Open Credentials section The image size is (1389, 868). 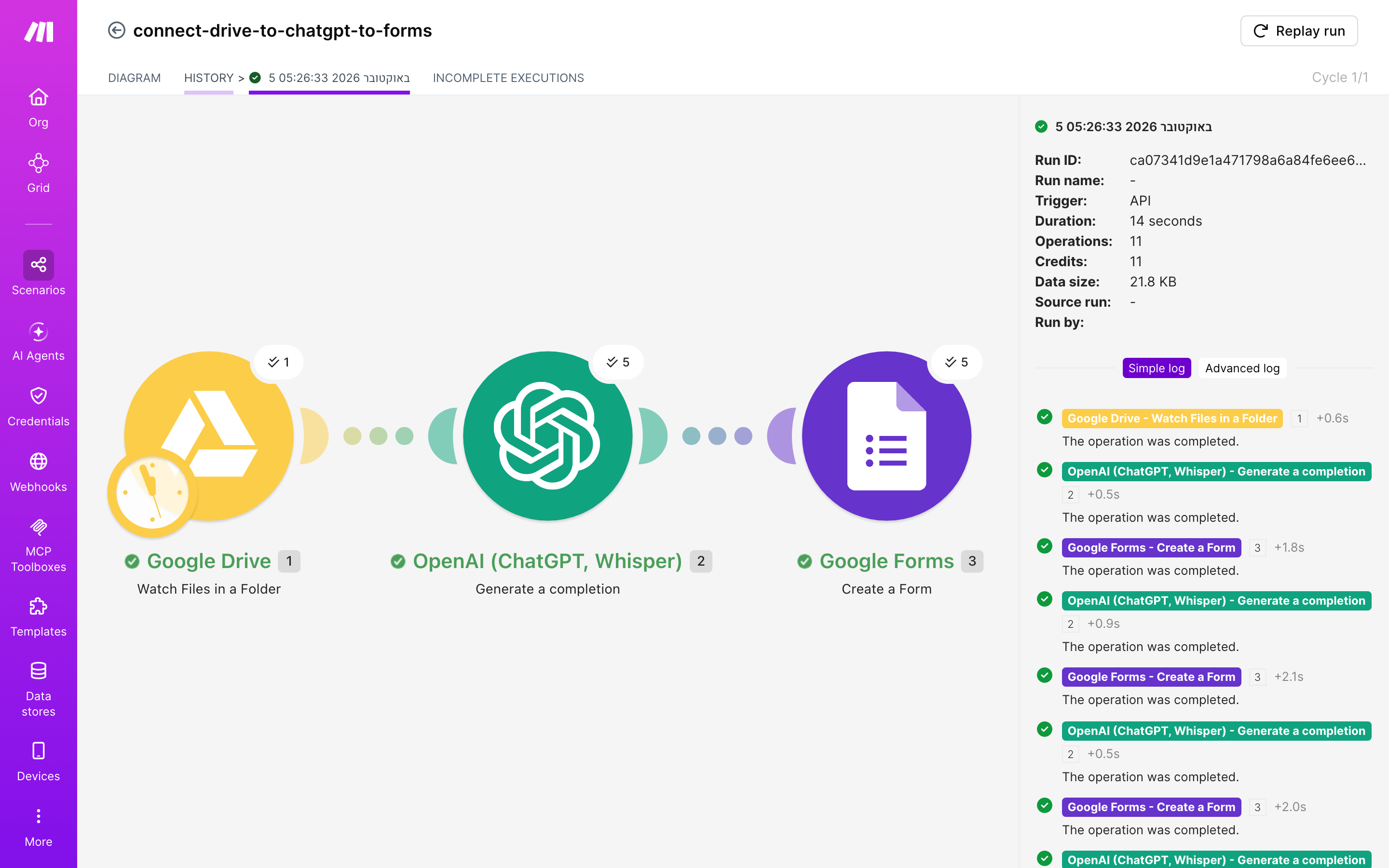click(x=39, y=407)
